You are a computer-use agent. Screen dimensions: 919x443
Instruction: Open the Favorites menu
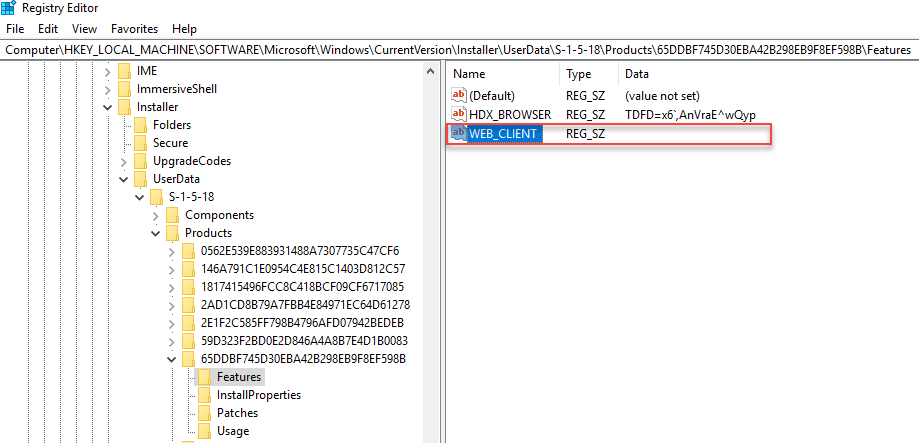click(135, 29)
